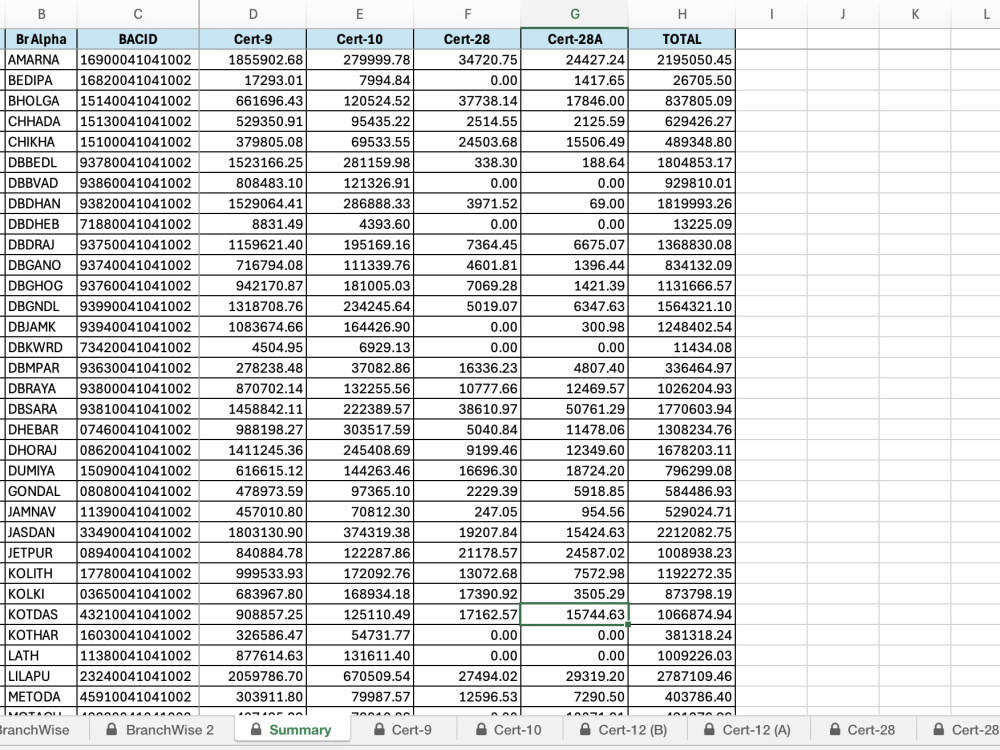Click the lock icon on BranchWise 2 tab
The image size is (1000, 750).
pos(112,729)
